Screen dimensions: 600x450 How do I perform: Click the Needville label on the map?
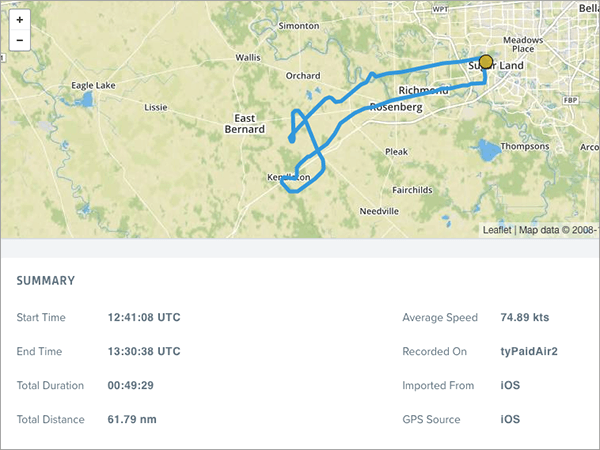point(379,211)
